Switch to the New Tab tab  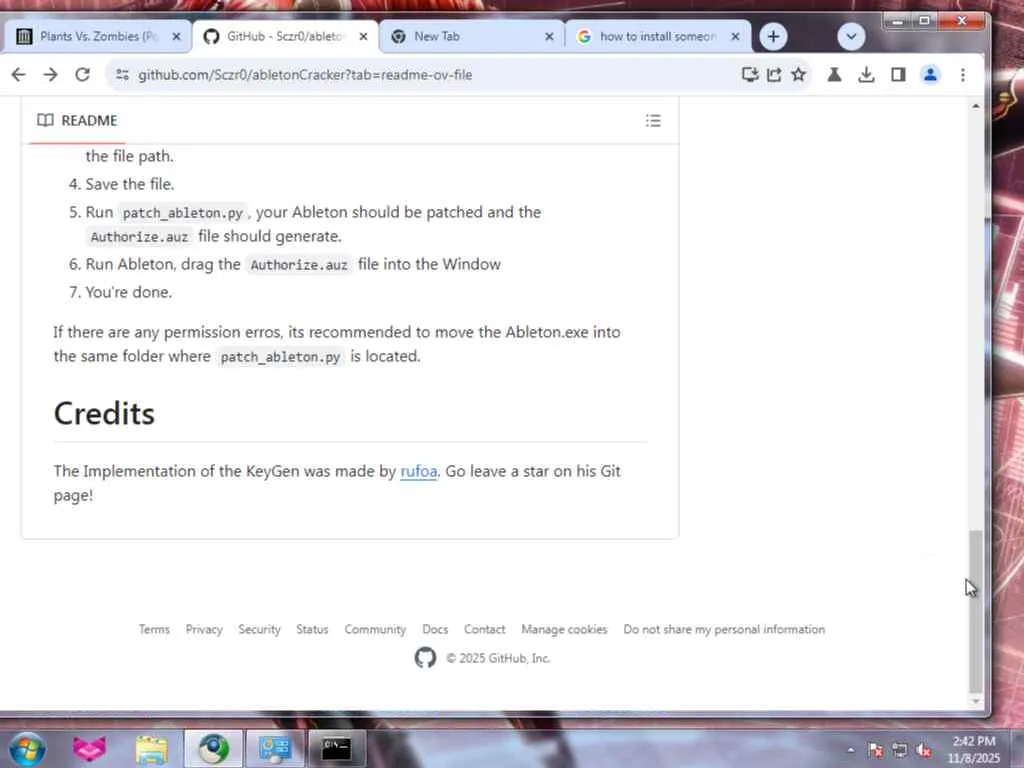point(472,37)
